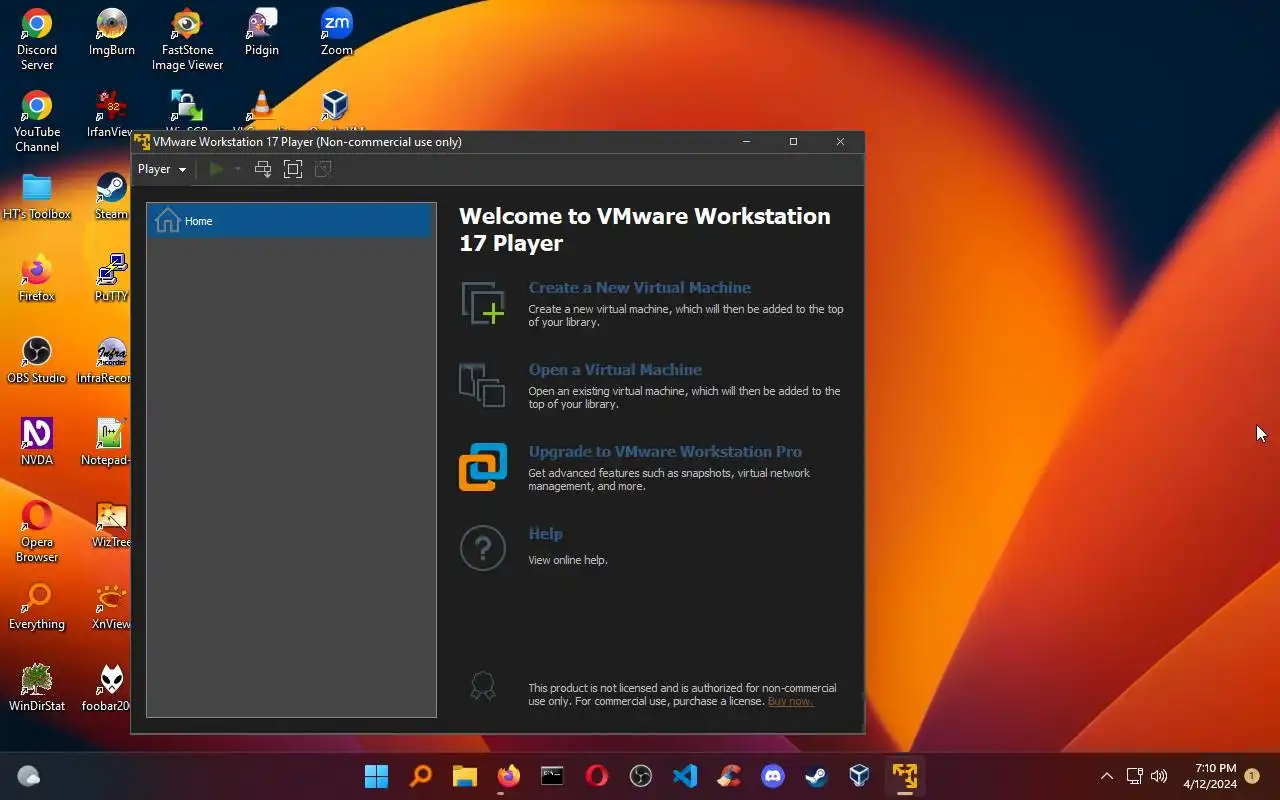Expand the arrow next to the play icon
The image size is (1280, 800).
(x=237, y=169)
